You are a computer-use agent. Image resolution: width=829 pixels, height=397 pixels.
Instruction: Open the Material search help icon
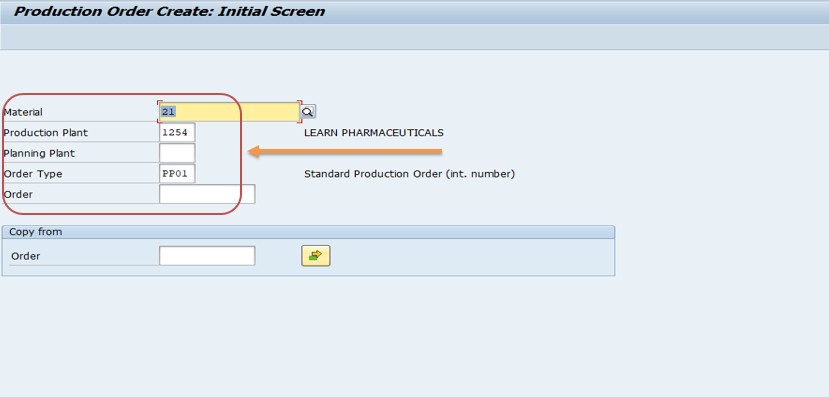point(308,112)
